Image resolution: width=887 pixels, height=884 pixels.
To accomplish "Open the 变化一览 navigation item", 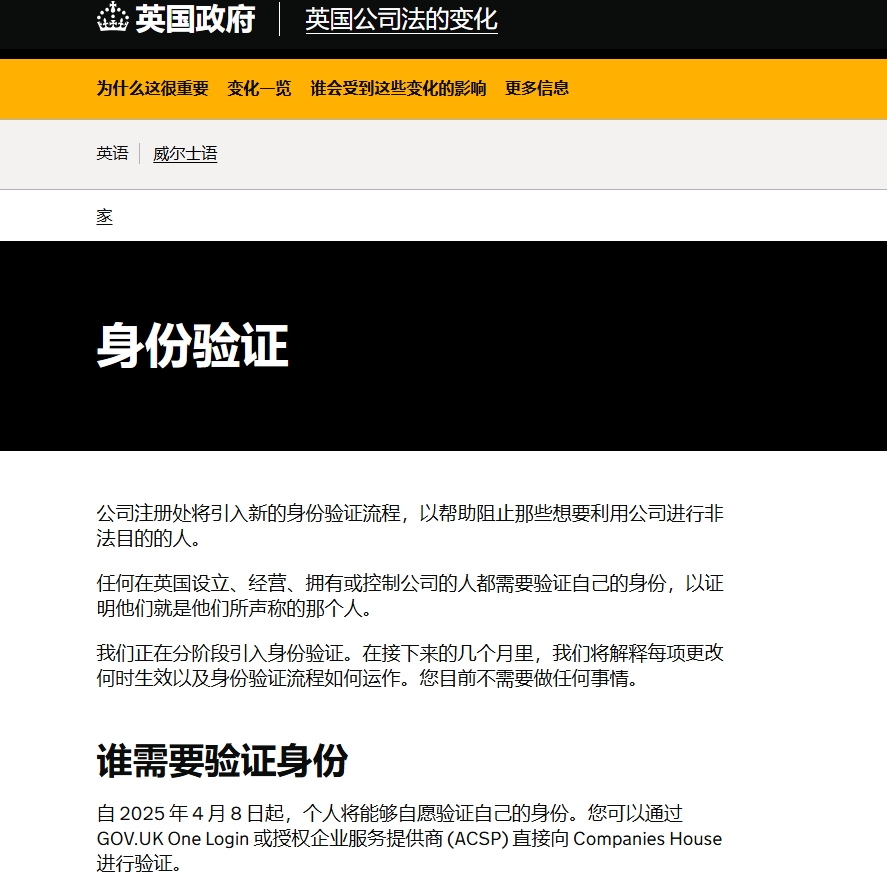I will coord(258,89).
